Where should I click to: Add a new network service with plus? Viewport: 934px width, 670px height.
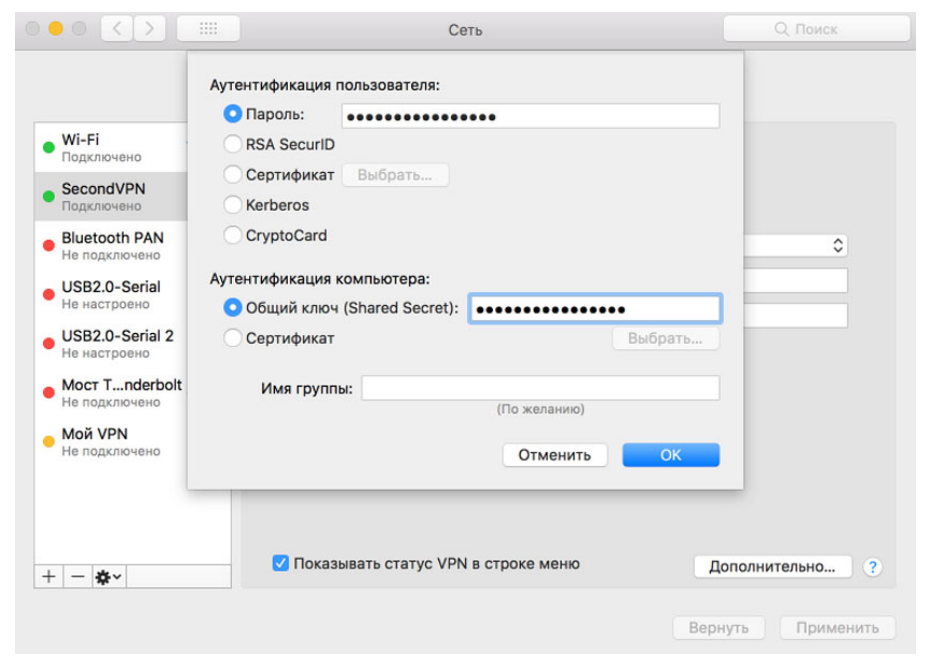coord(48,577)
